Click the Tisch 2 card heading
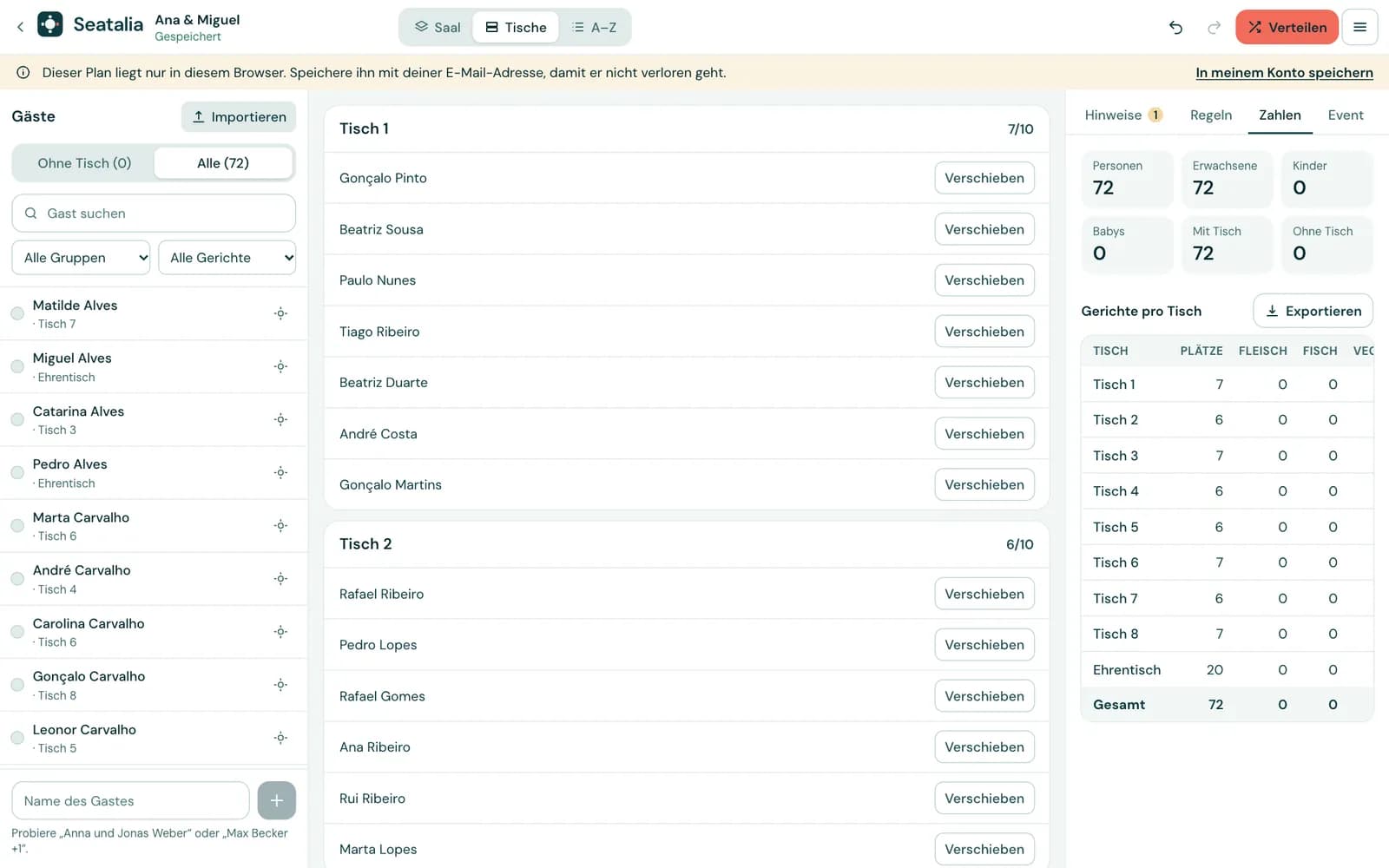 365,543
